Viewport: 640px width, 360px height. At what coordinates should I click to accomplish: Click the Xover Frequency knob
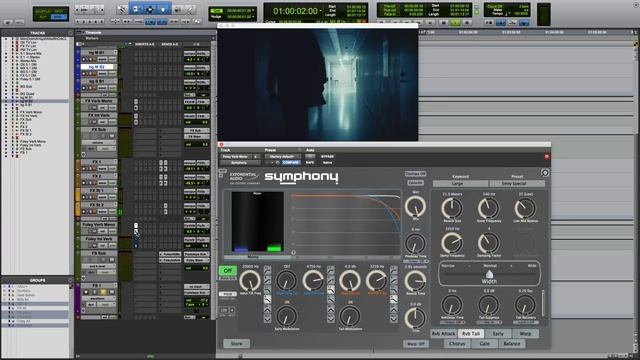tap(489, 208)
